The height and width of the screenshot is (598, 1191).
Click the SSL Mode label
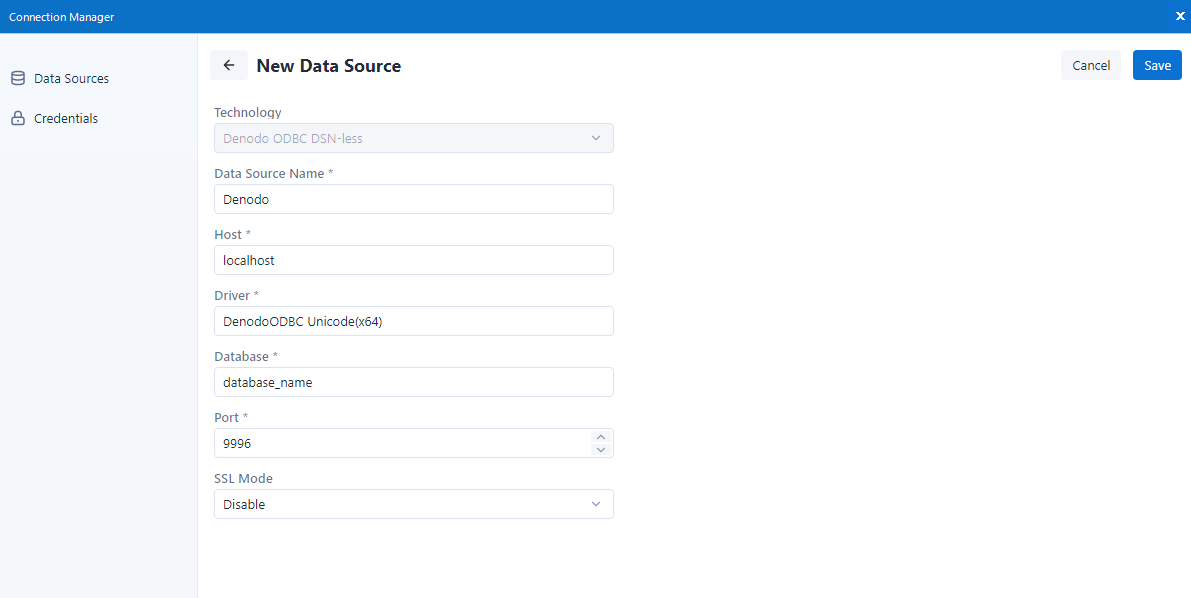click(x=243, y=479)
